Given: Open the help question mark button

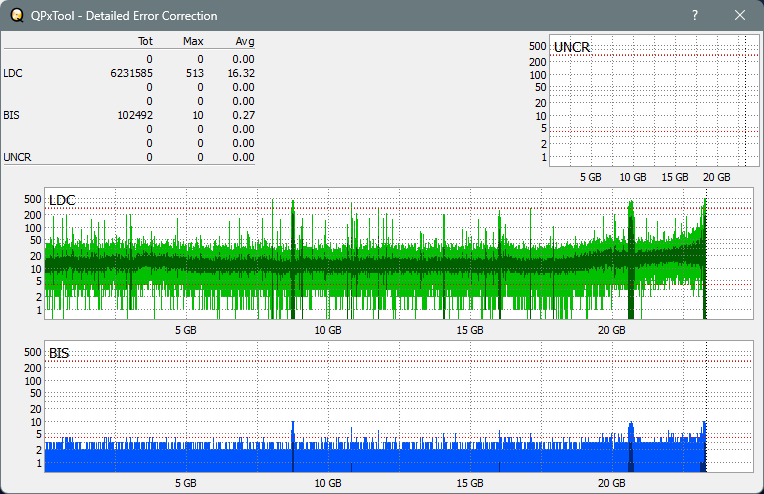Looking at the screenshot, I should pyautogui.click(x=694, y=16).
